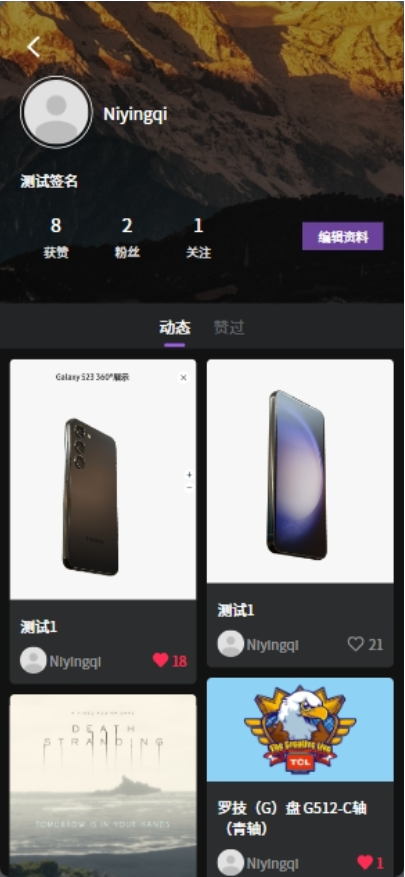This screenshot has width=405, height=877.
Task: Switch to the 赞过 tab
Action: click(x=229, y=327)
